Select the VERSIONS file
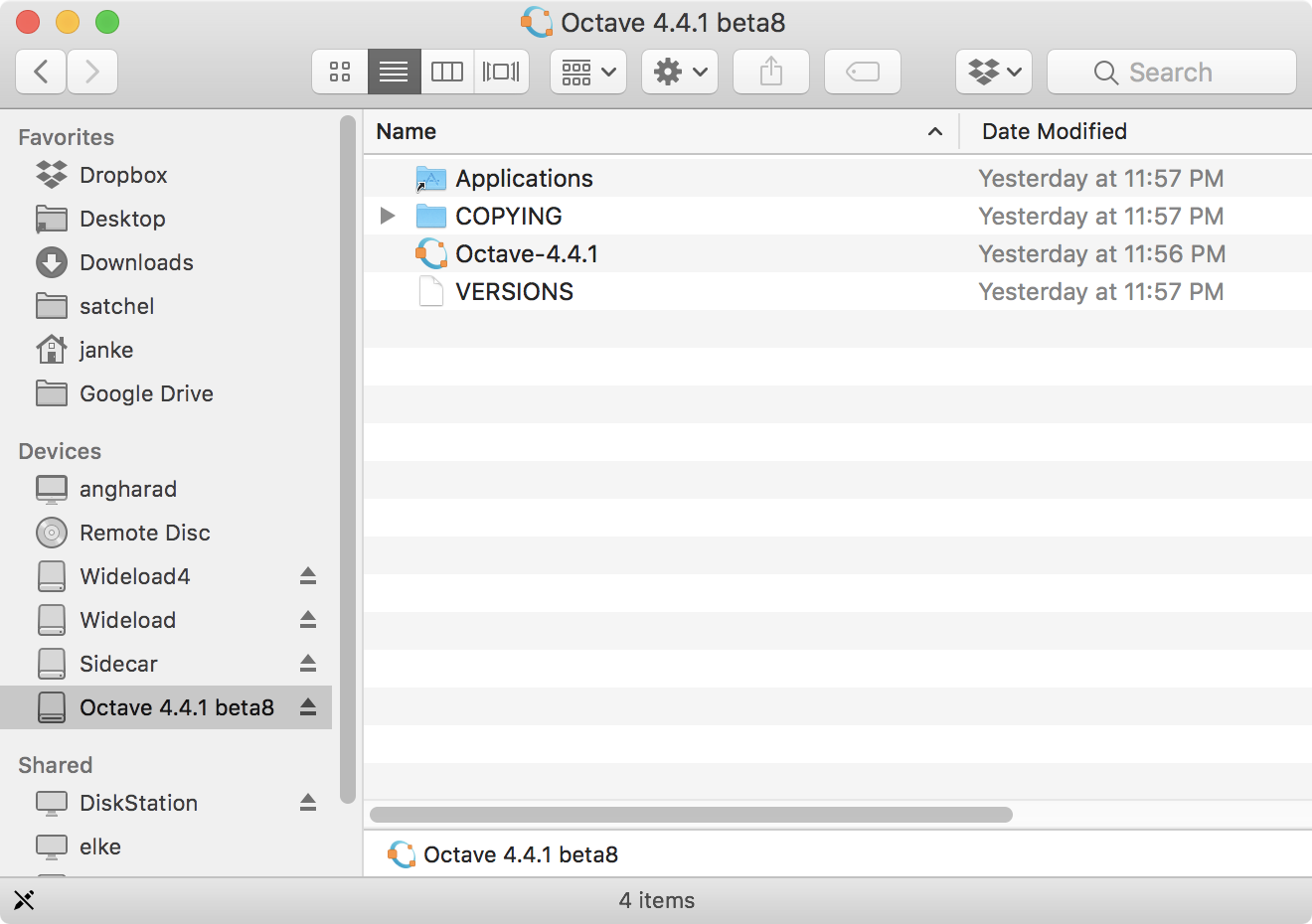 pos(514,291)
